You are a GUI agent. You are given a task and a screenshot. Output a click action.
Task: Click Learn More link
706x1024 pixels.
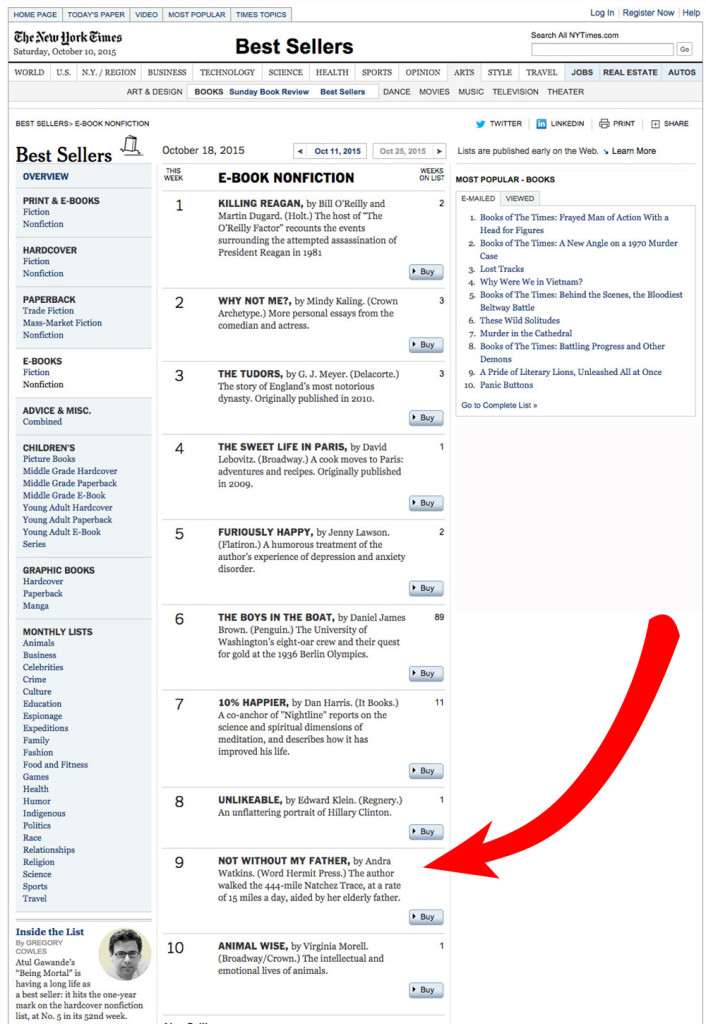(x=634, y=151)
